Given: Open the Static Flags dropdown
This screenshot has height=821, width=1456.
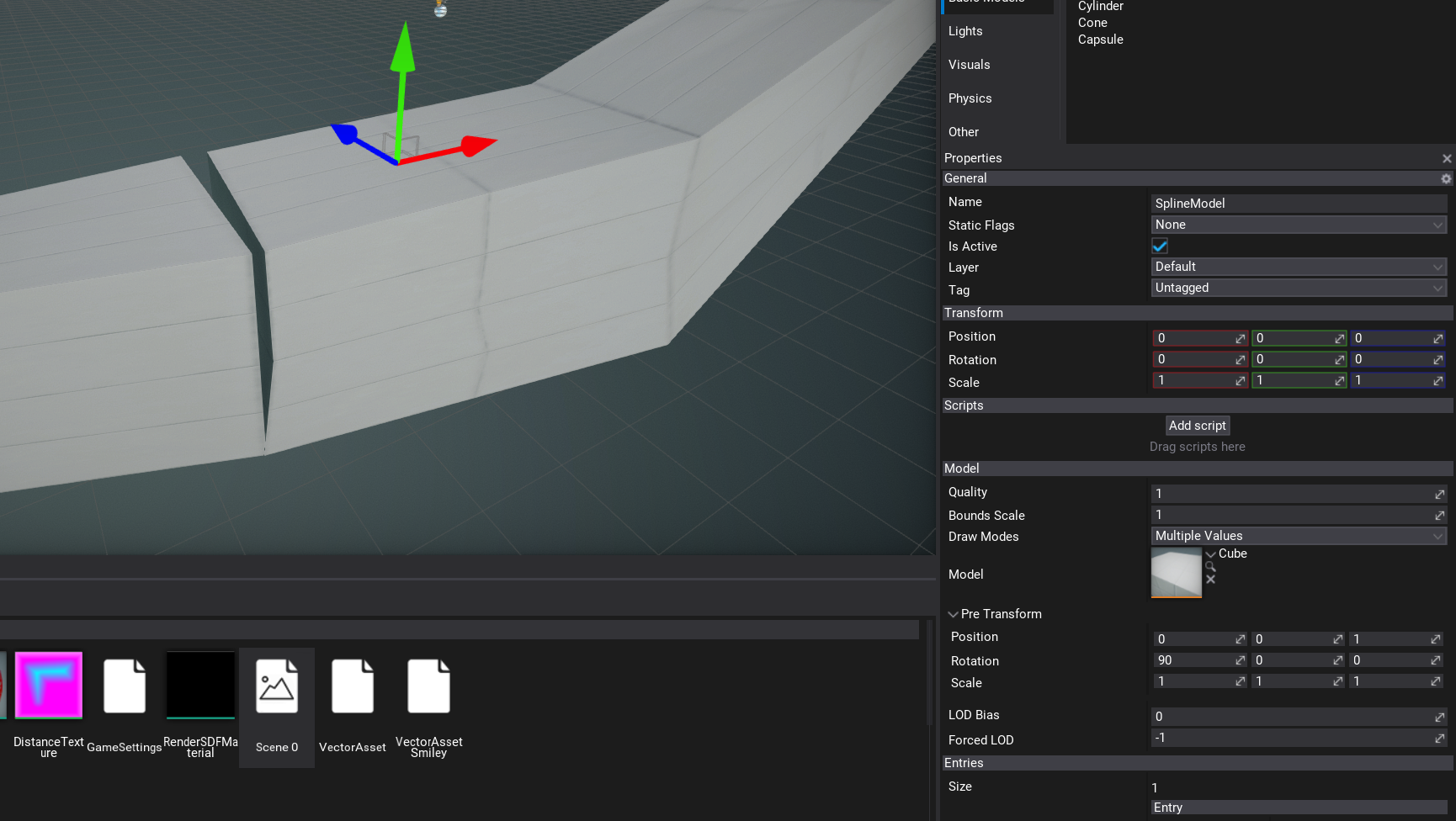Looking at the screenshot, I should (x=1298, y=225).
